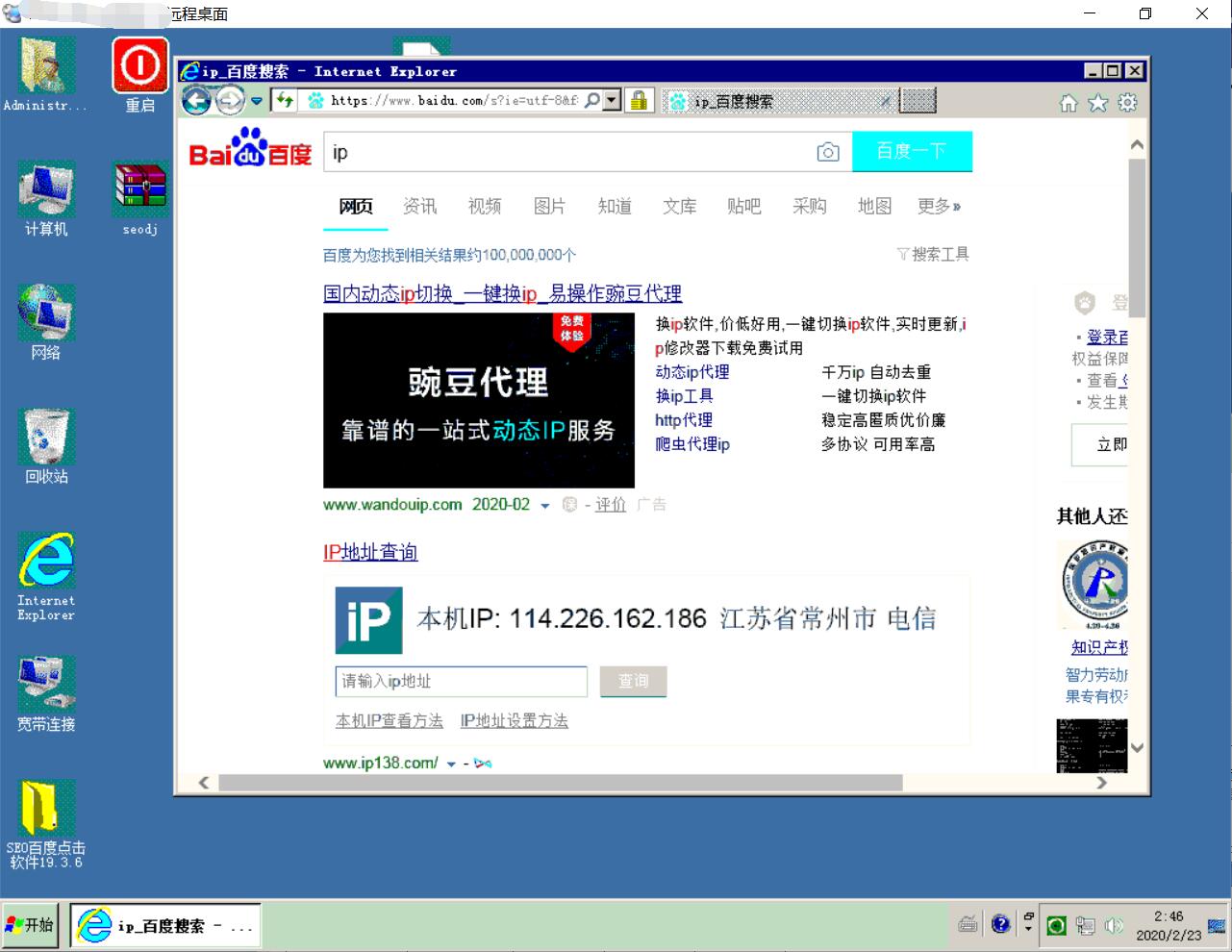
Task: Click the Baidu logo
Action: coord(250,149)
